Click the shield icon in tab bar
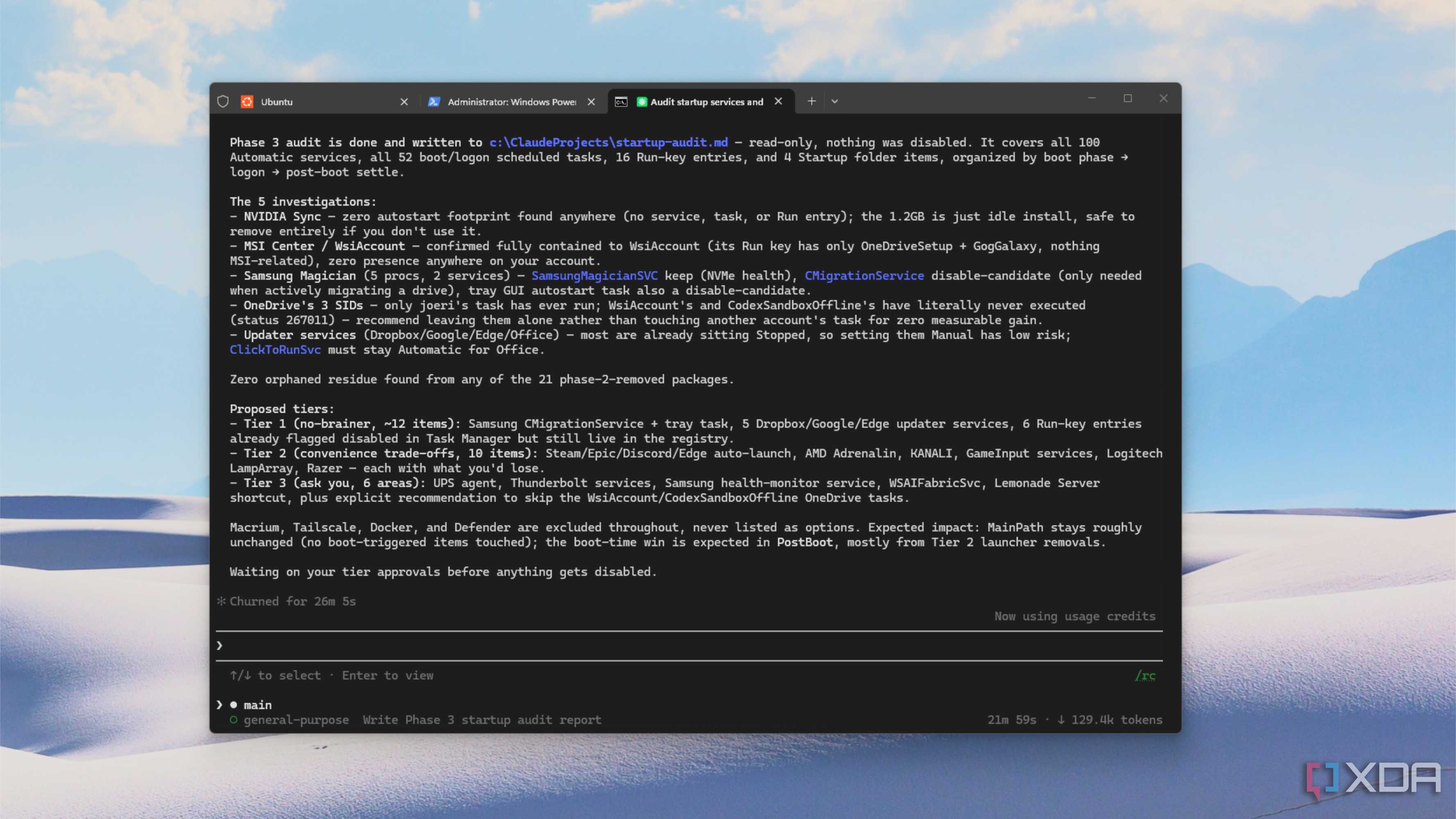This screenshot has width=1456, height=819. [x=223, y=102]
